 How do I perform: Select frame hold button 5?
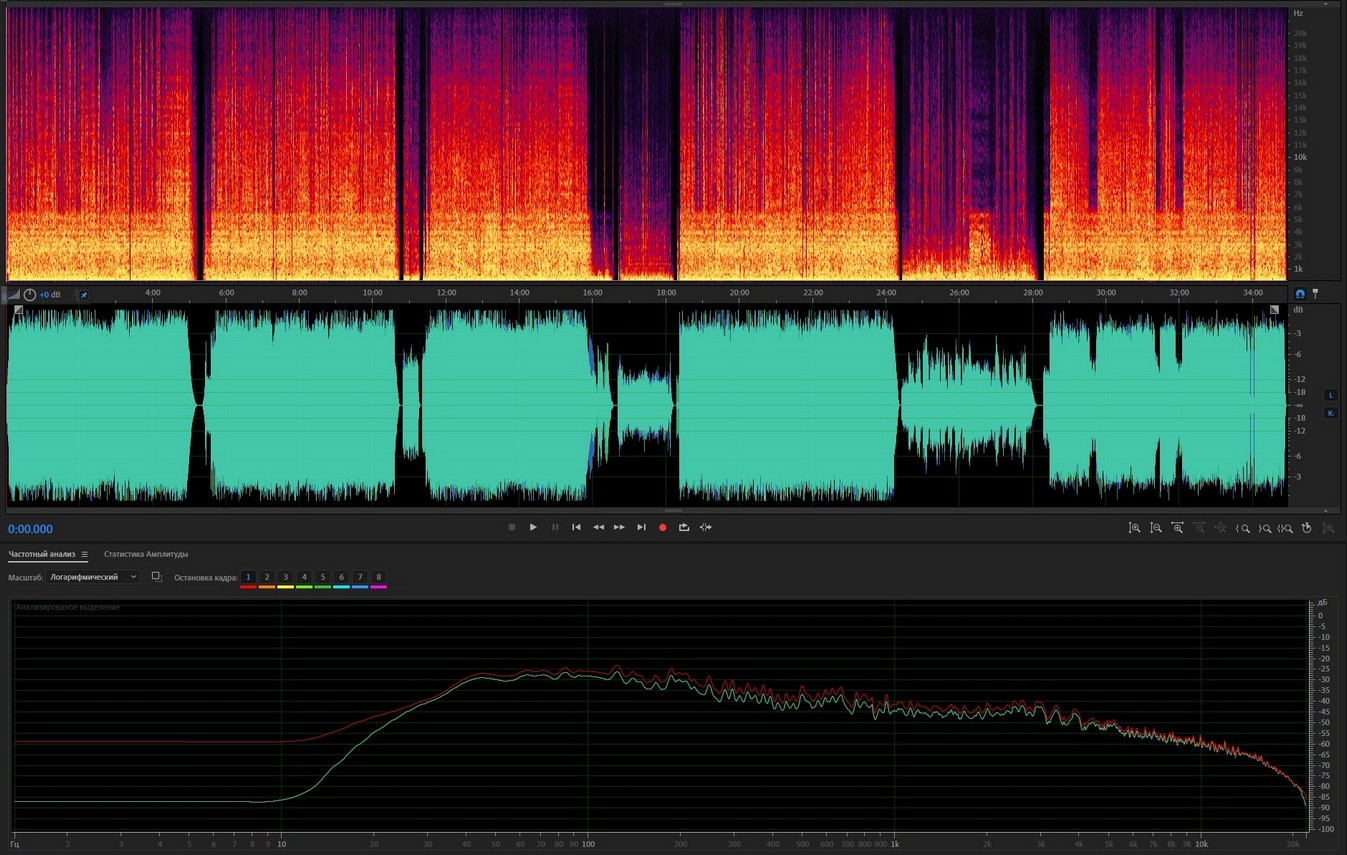tap(322, 577)
